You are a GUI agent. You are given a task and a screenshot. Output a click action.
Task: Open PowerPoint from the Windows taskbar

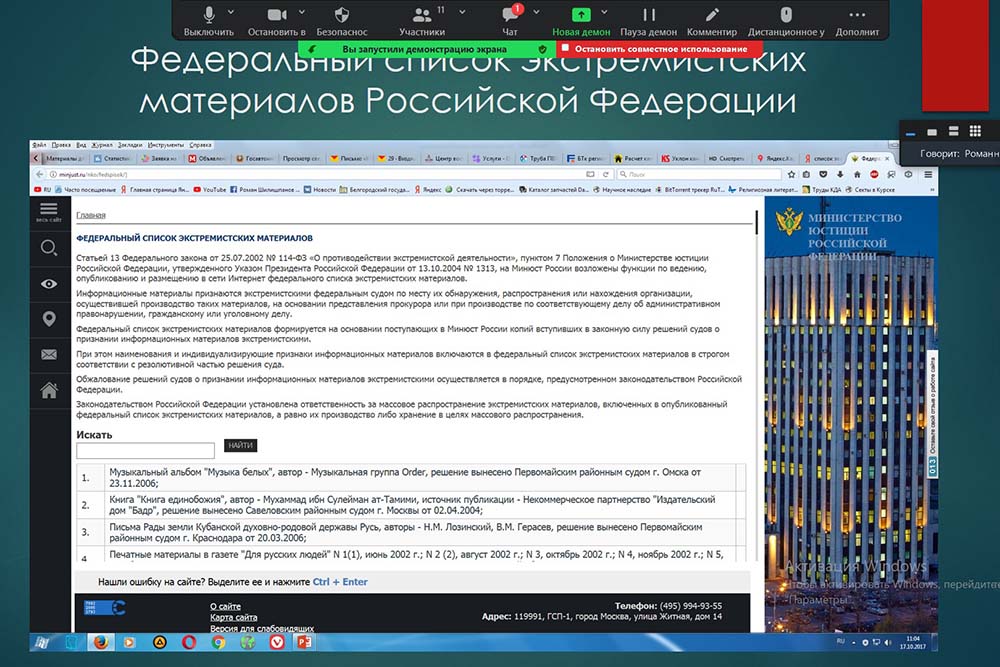pos(304,641)
